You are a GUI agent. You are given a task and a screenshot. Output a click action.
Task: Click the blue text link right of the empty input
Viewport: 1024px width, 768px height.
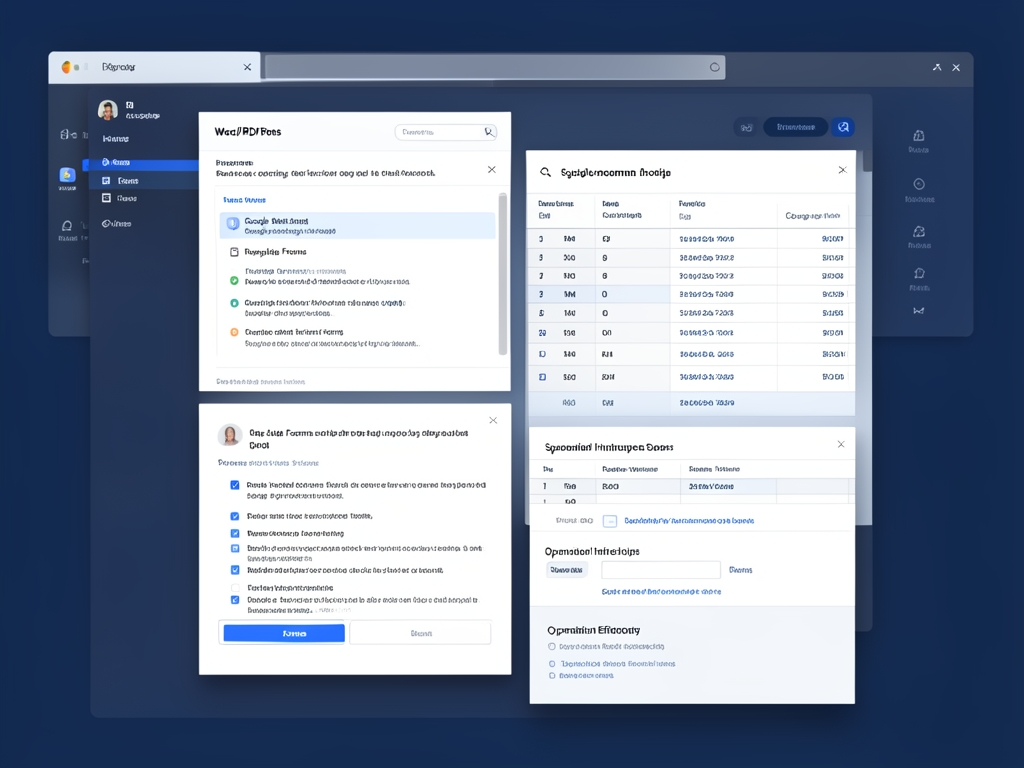click(741, 570)
